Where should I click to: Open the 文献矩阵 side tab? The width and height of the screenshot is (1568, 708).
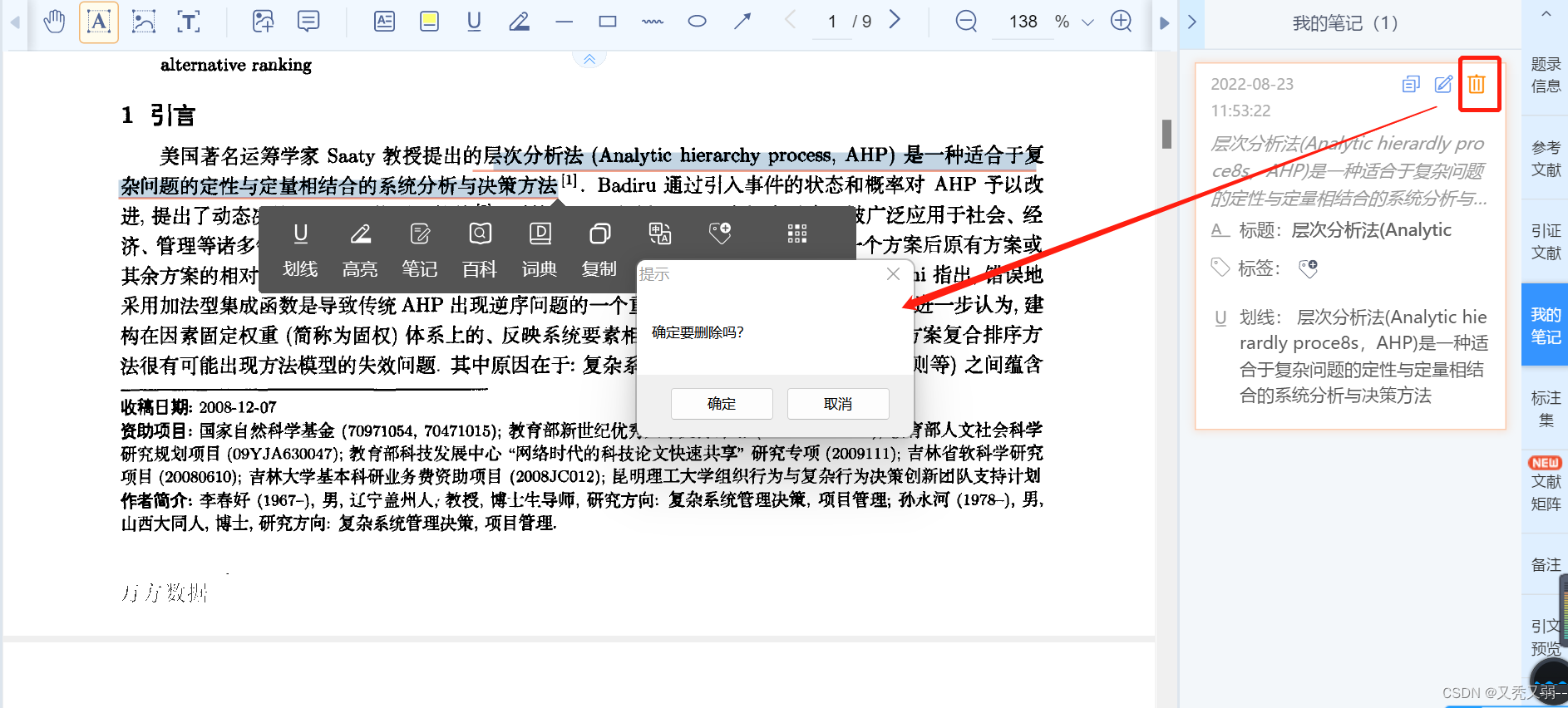(x=1546, y=491)
